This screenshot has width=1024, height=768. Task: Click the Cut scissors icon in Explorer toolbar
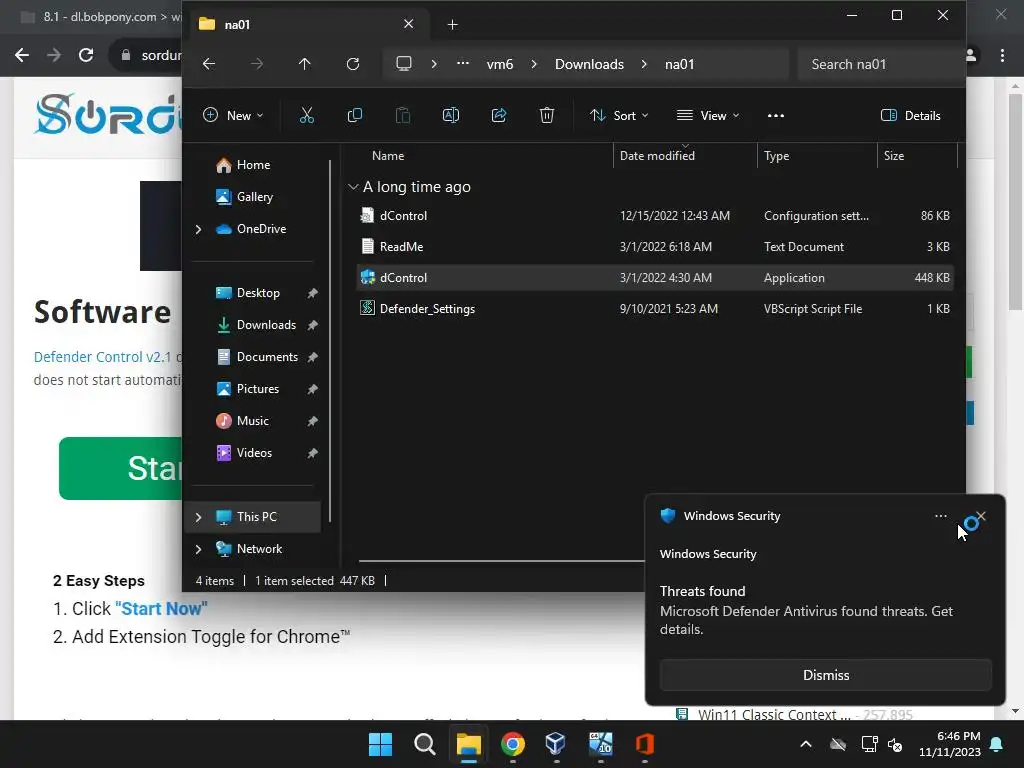(306, 116)
